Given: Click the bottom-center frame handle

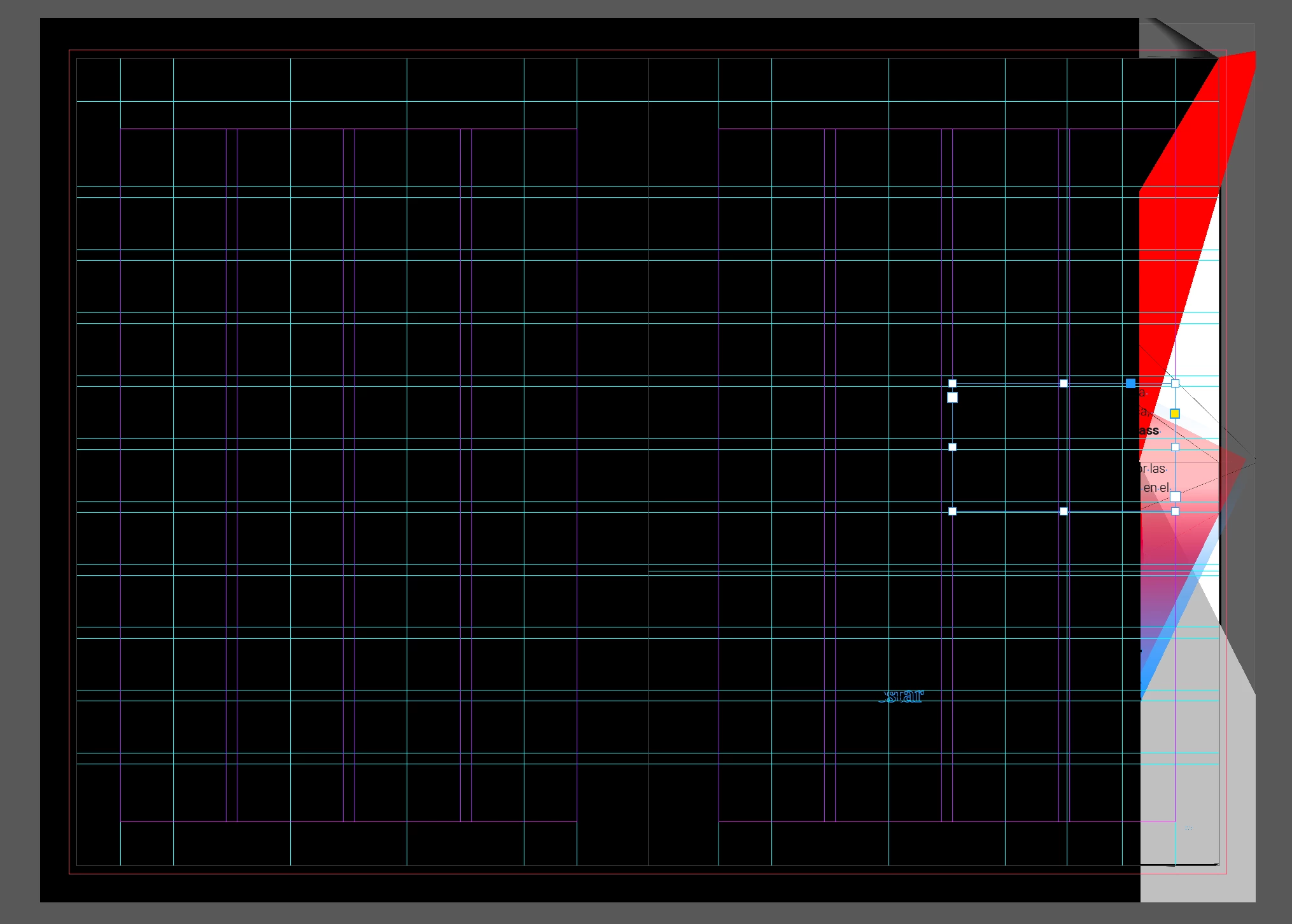Looking at the screenshot, I should (1064, 511).
